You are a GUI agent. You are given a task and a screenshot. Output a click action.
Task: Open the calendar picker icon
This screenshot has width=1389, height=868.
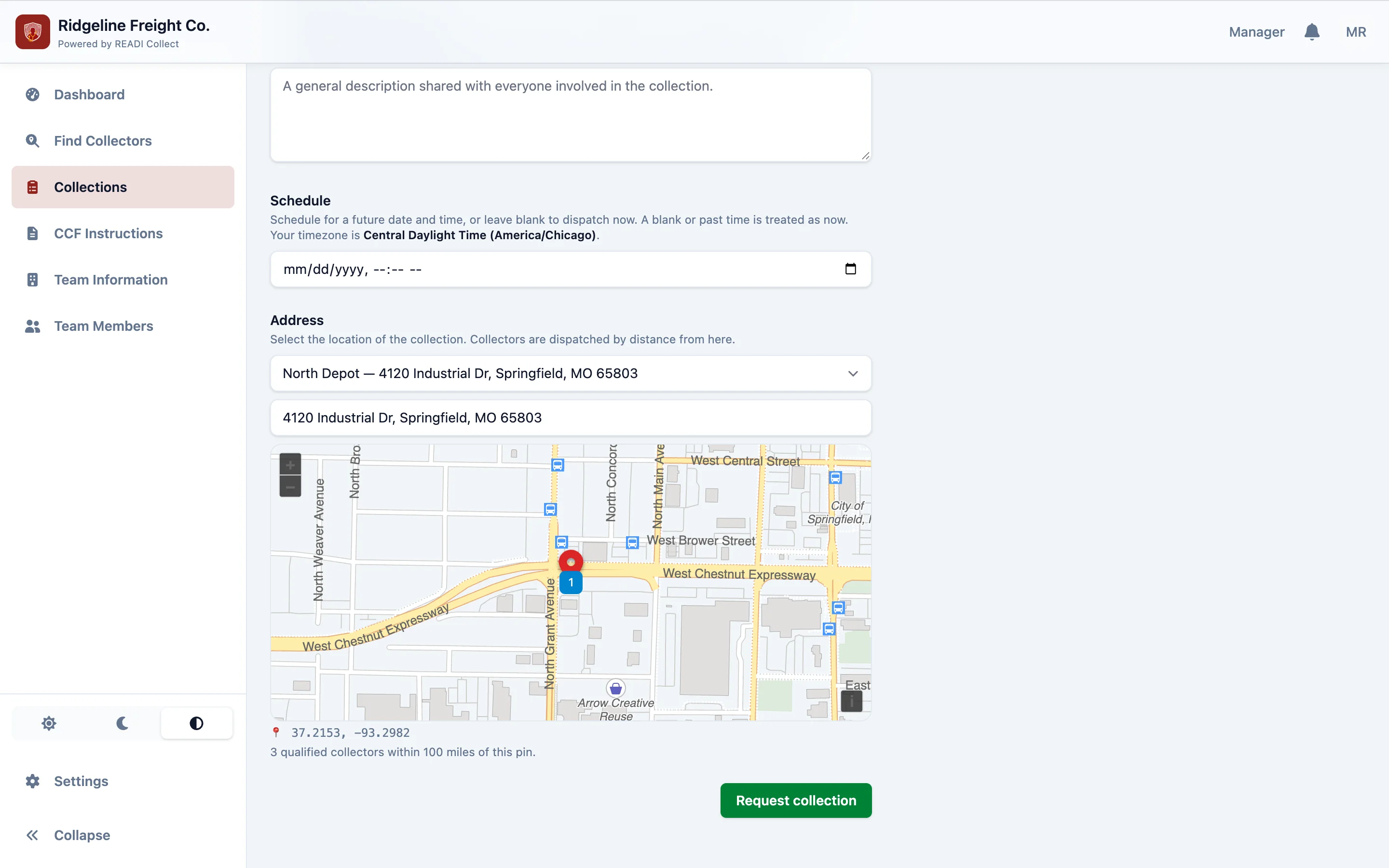[x=851, y=269]
